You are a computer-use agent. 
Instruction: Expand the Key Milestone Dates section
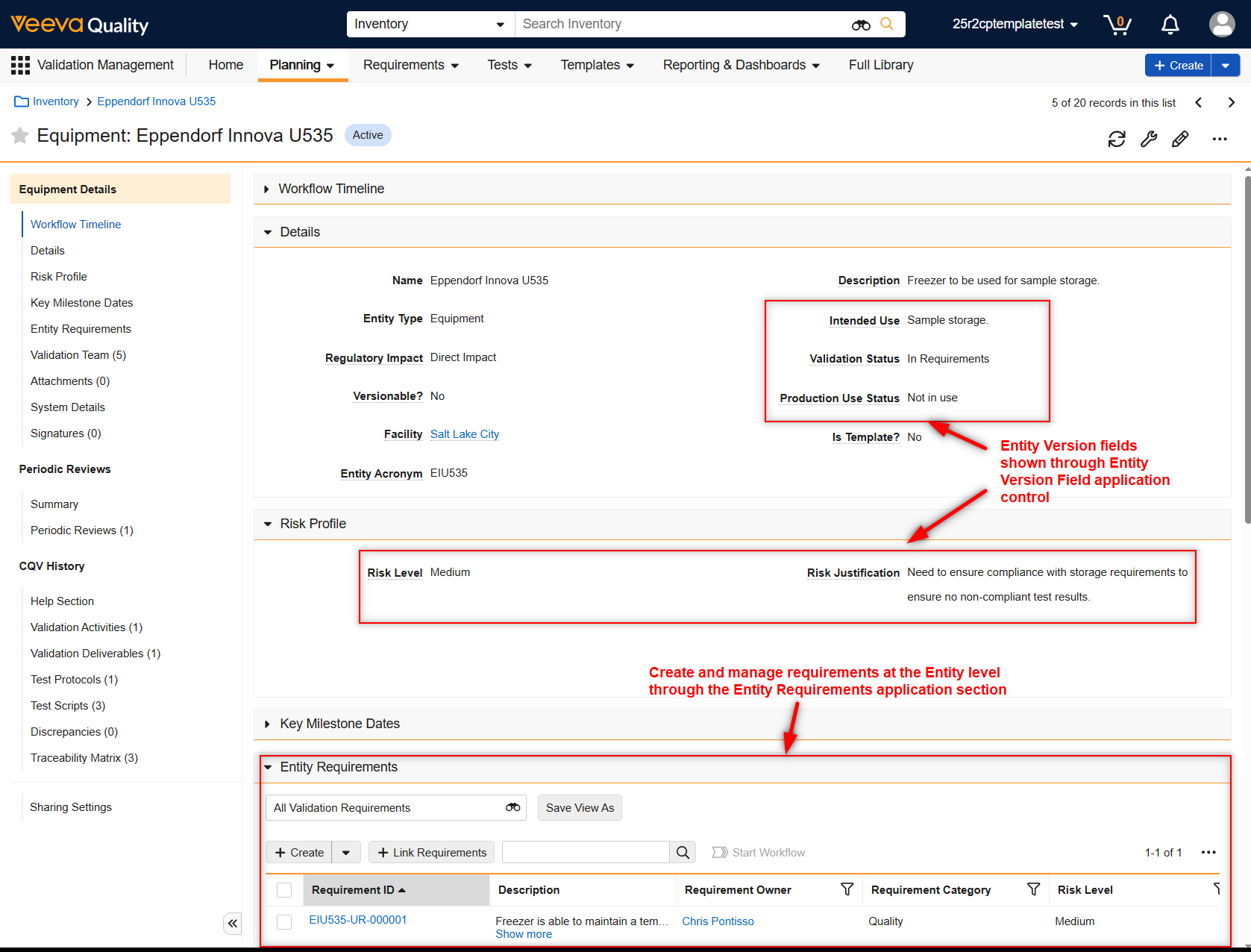(x=267, y=724)
